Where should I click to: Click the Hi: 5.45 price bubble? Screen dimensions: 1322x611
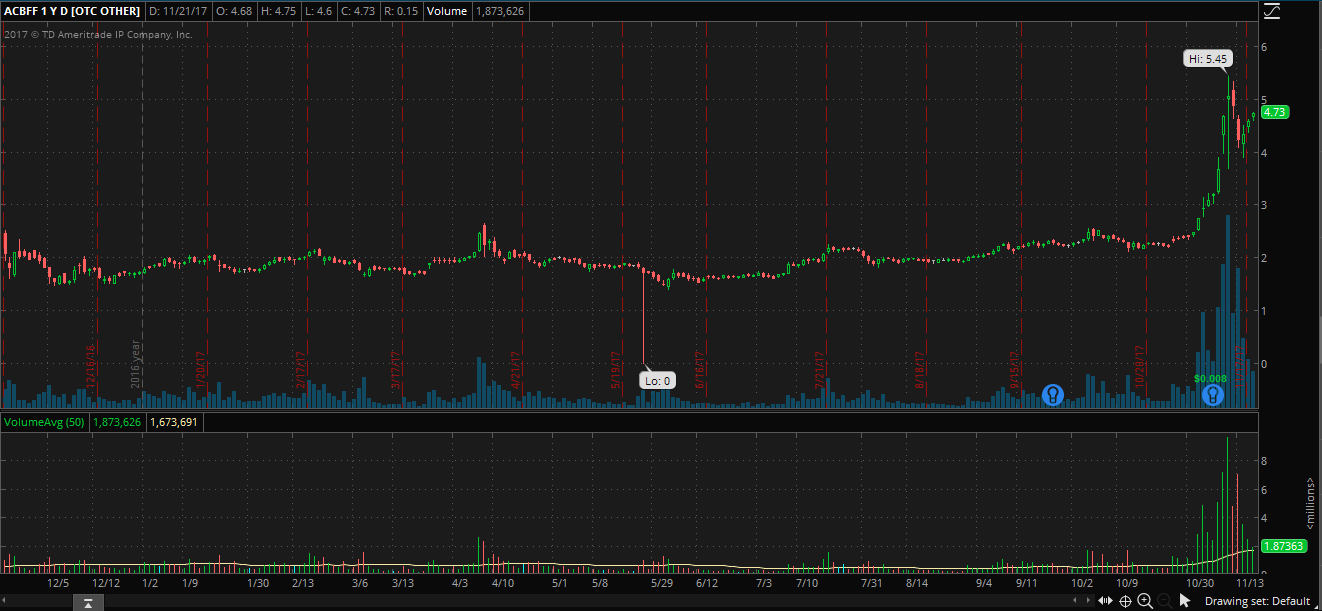1207,59
